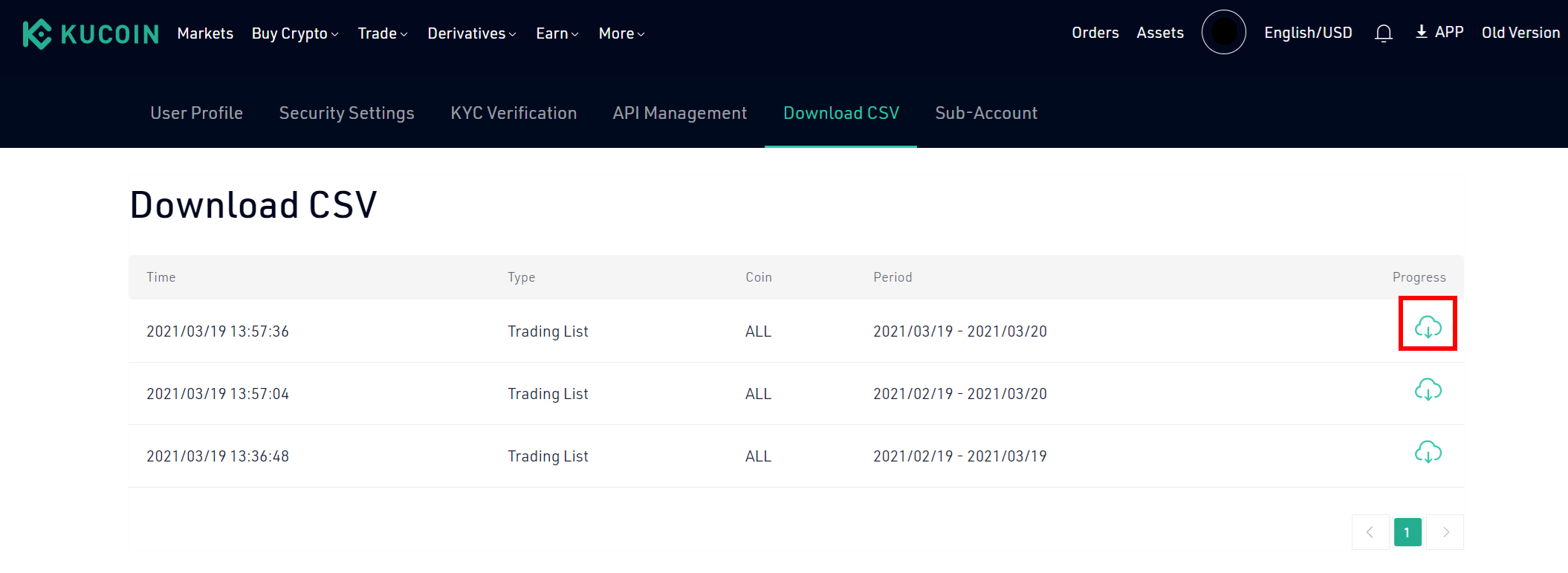Screen dimensions: 1568x573
Task: Change English/USD language setting
Action: click(x=1308, y=33)
